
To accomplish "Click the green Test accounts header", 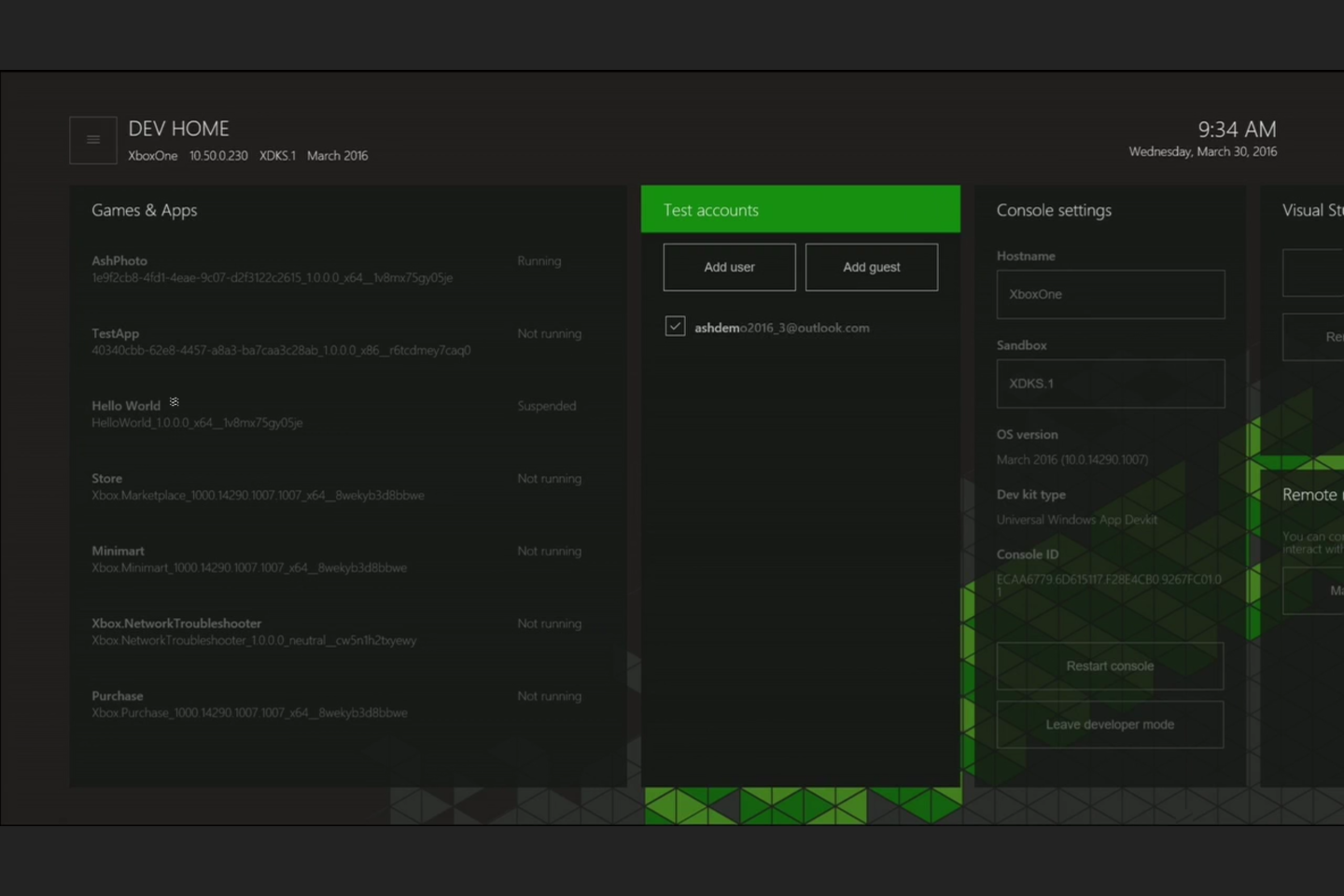I will click(x=710, y=210).
